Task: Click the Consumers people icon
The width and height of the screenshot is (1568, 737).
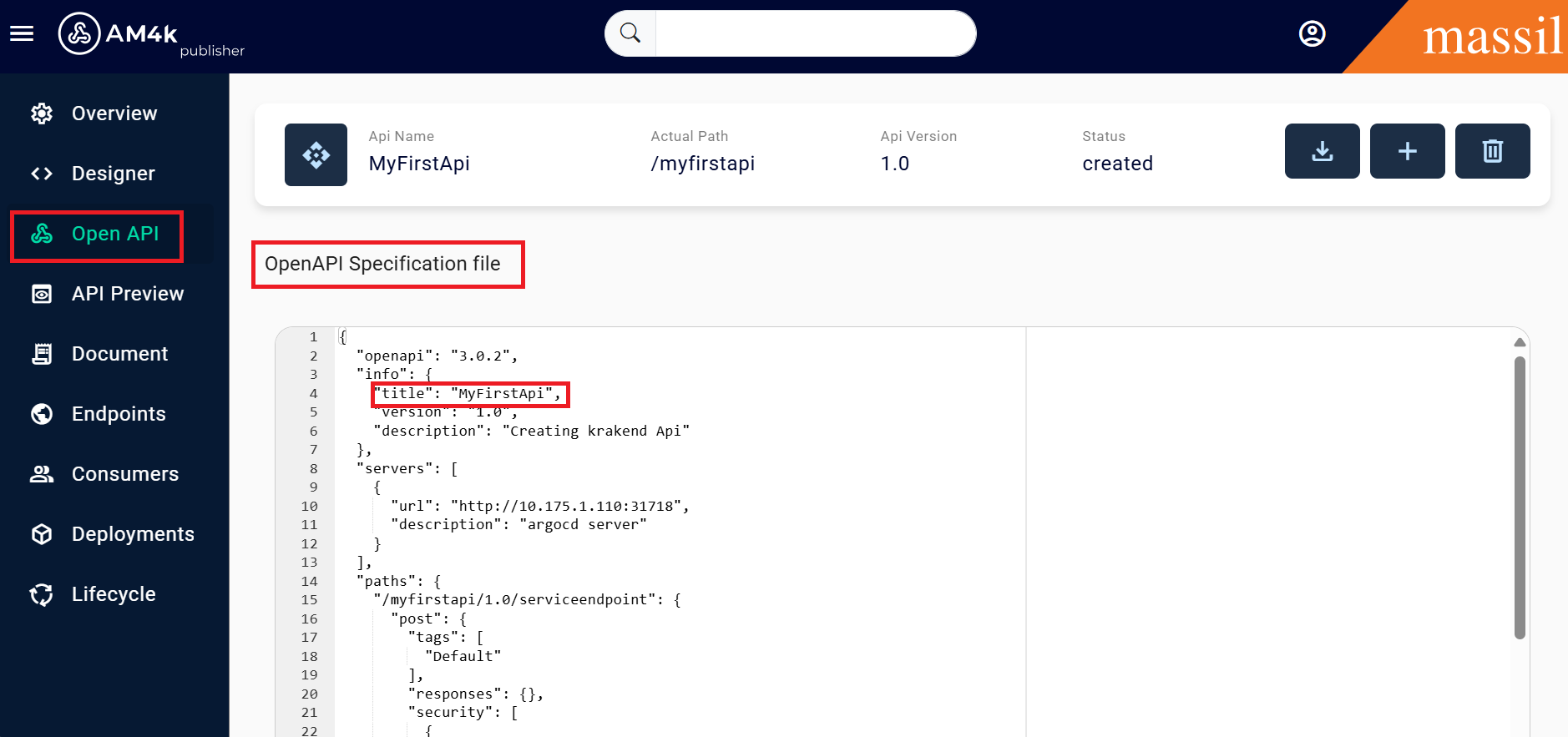Action: click(42, 474)
